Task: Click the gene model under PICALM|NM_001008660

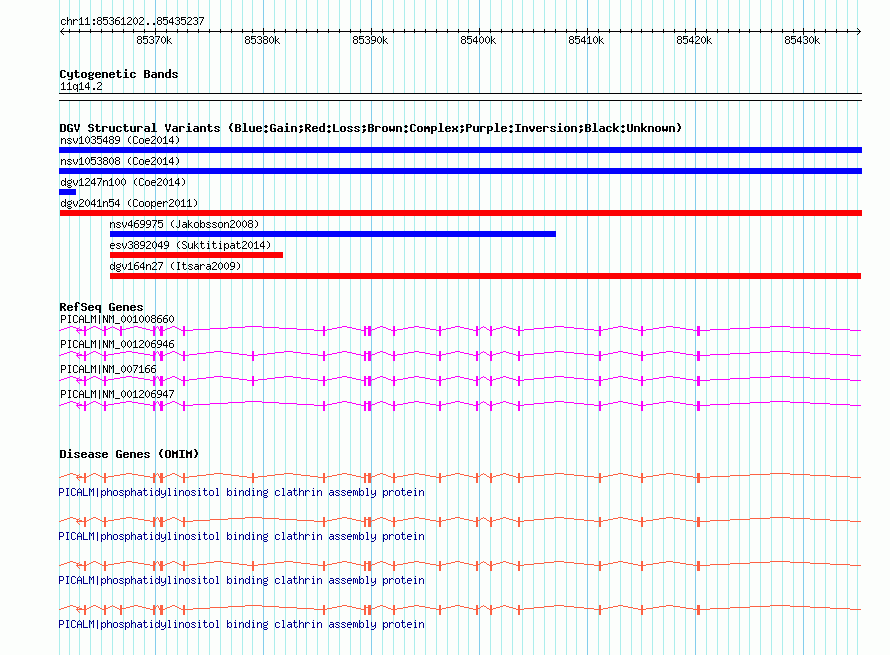Action: coord(460,330)
